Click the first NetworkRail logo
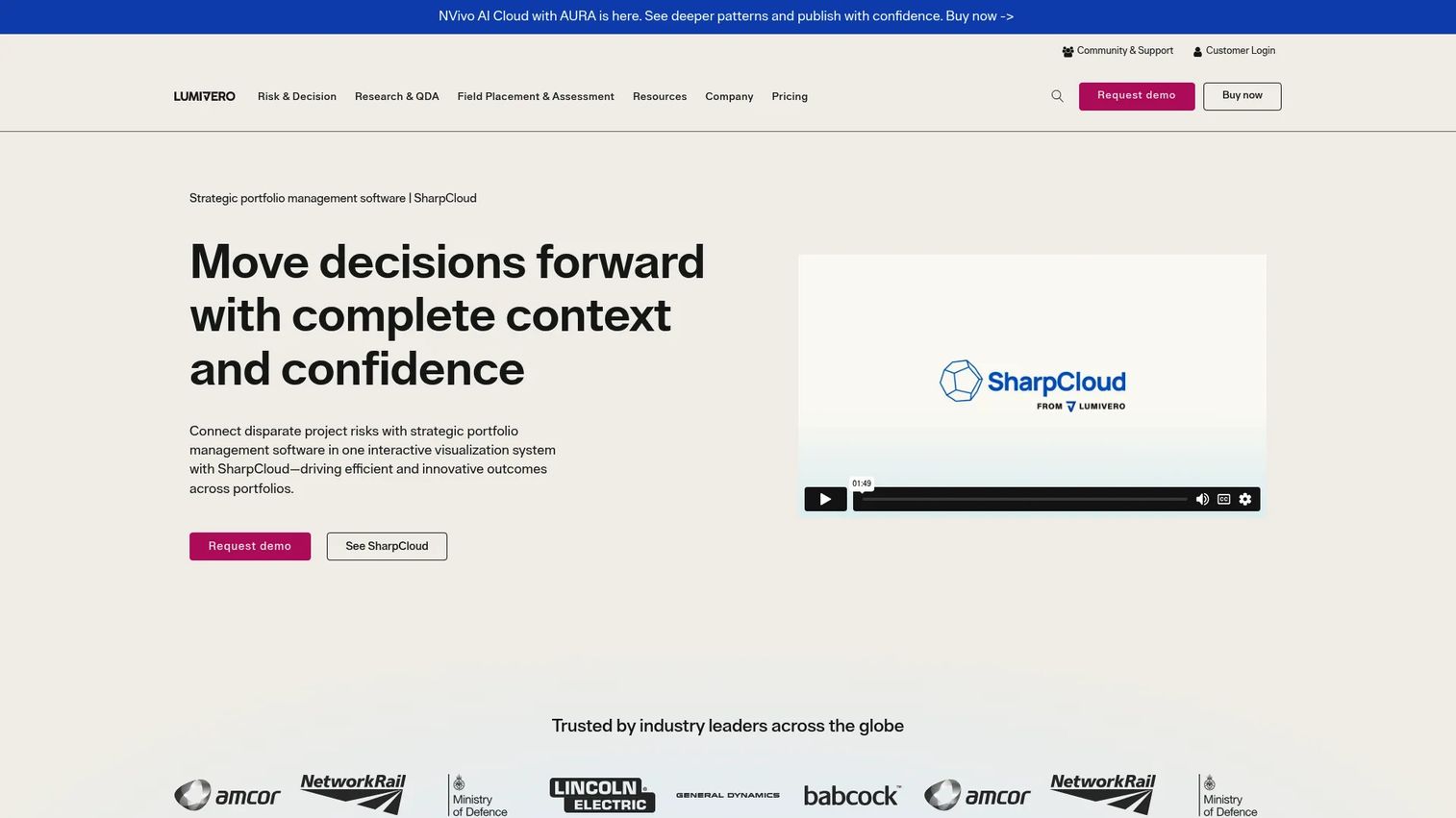 coord(353,794)
